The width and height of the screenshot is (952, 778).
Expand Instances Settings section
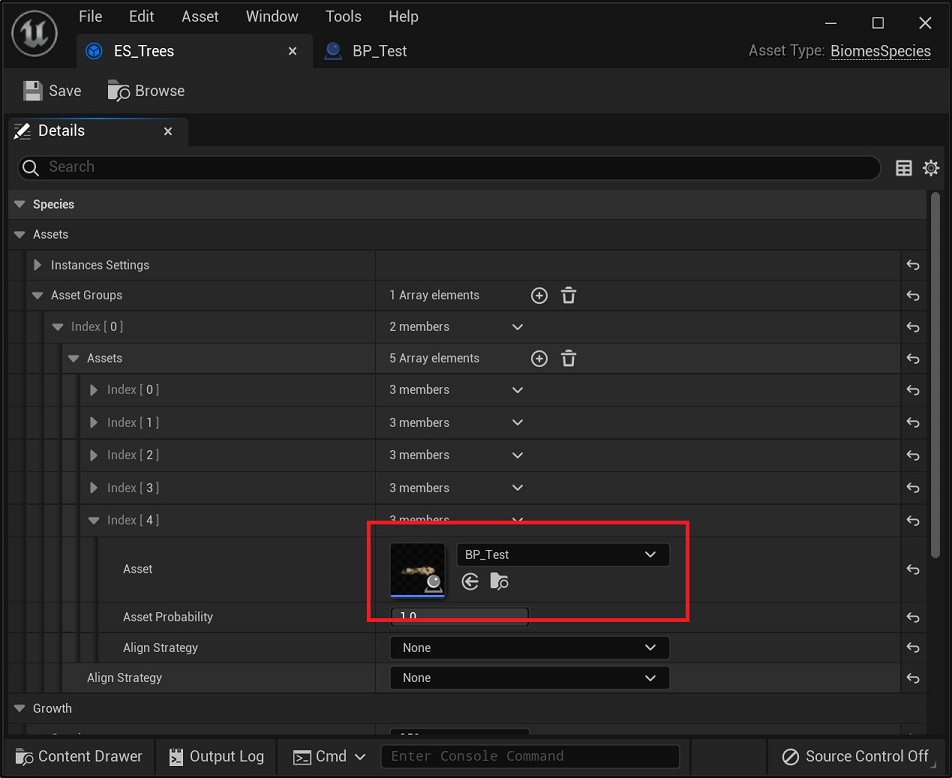tap(38, 266)
